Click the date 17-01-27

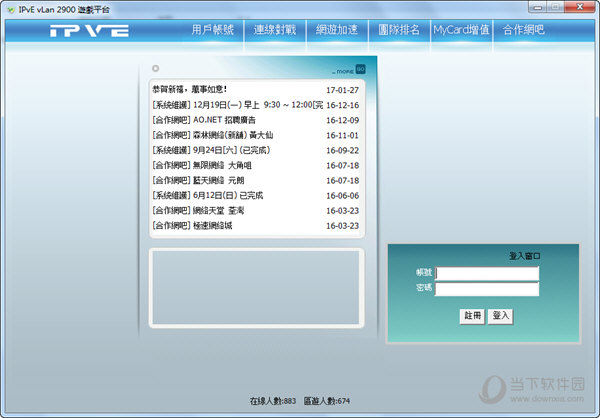tap(342, 90)
